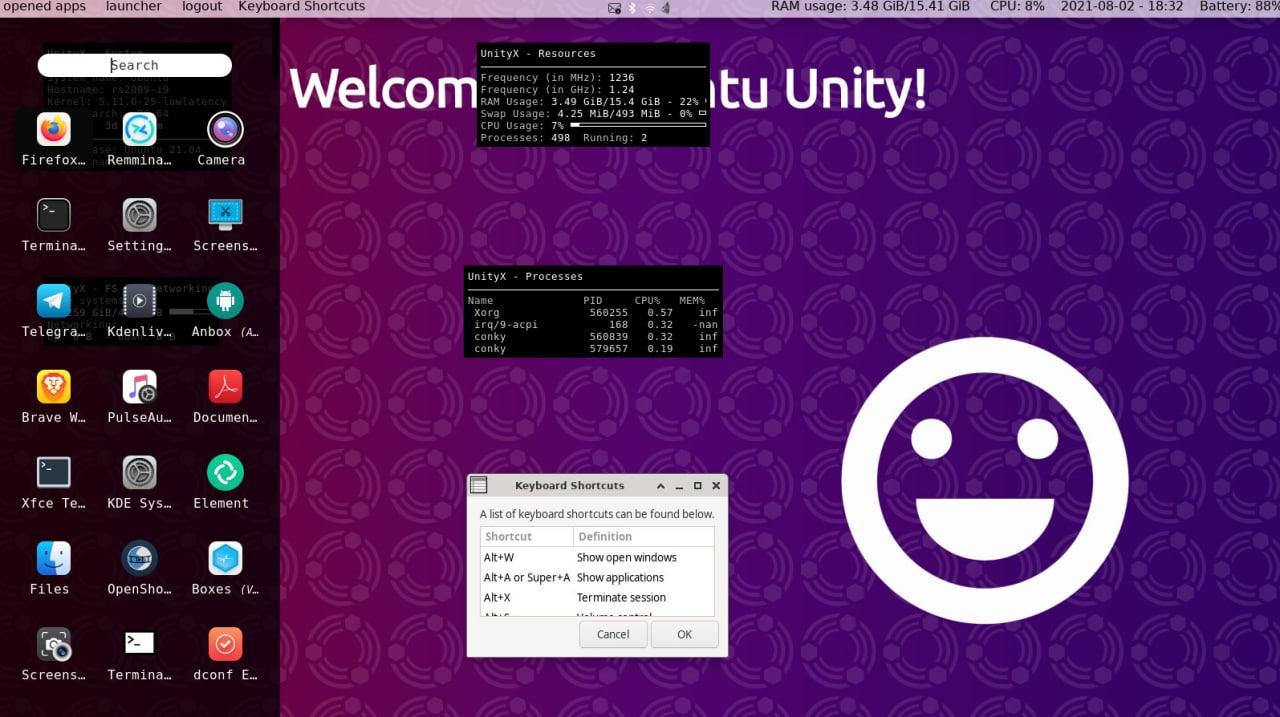1280x717 pixels.
Task: Click the mail indicator in the top panel
Action: click(614, 7)
